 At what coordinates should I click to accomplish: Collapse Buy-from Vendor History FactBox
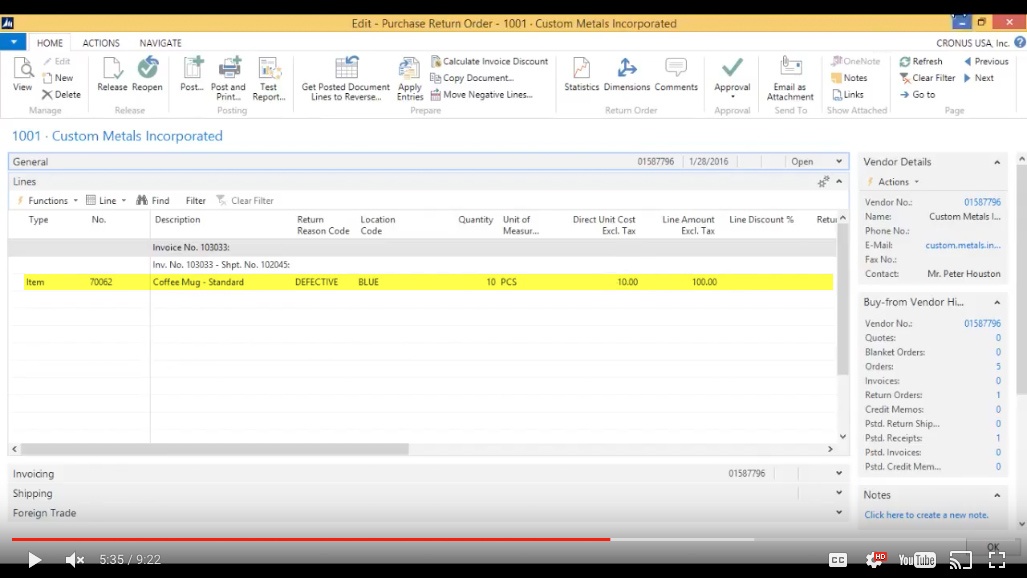pos(997,302)
